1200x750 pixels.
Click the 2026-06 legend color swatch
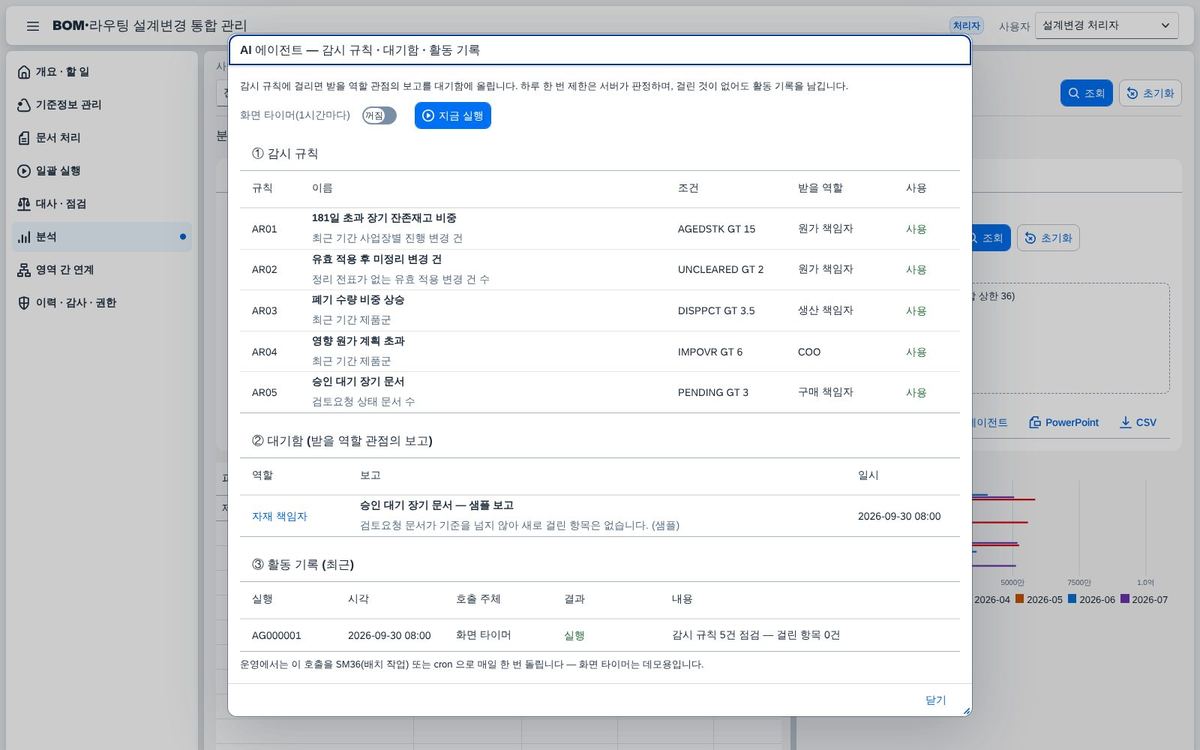[1072, 599]
